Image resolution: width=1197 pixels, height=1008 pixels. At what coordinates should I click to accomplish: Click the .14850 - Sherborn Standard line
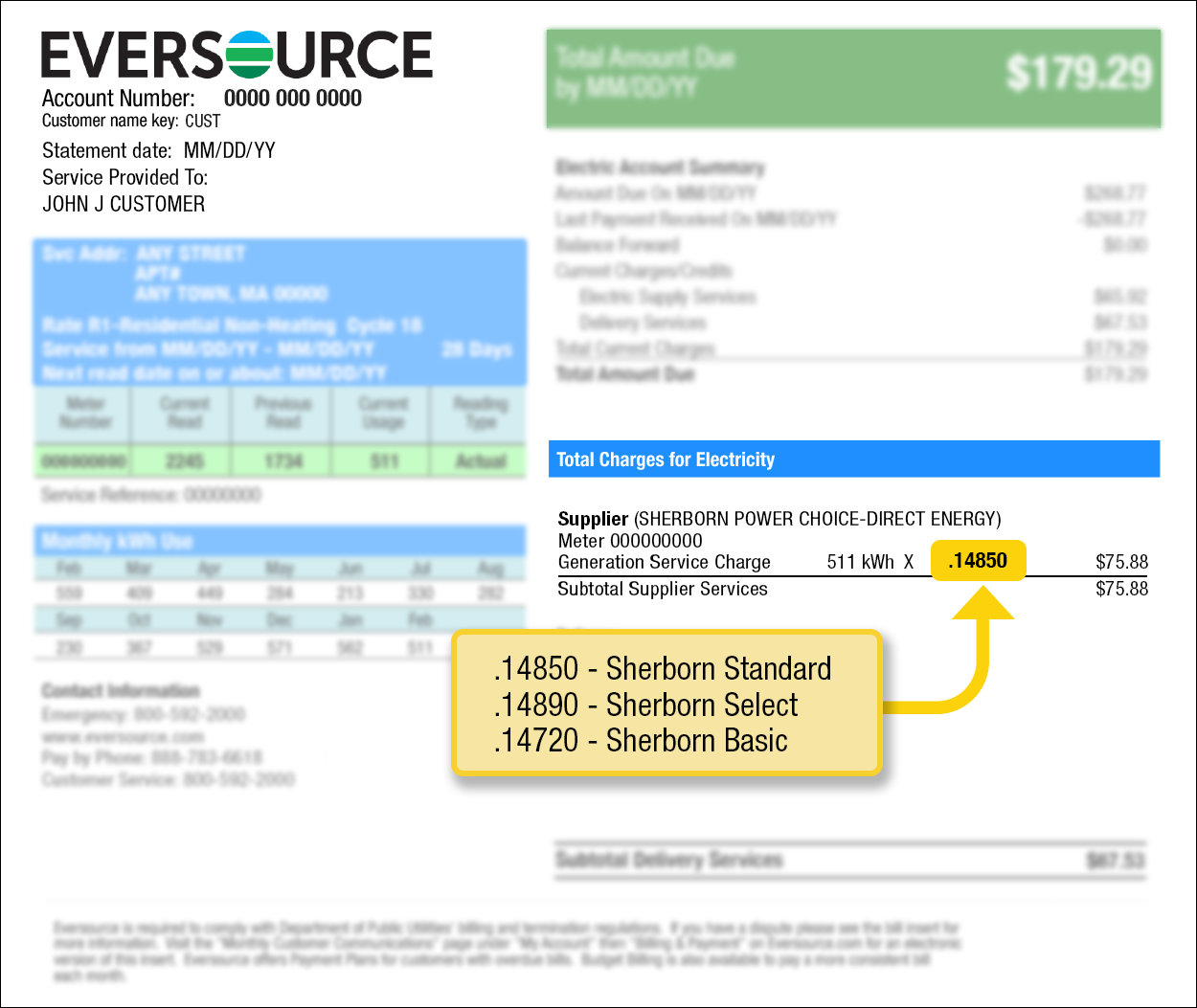(663, 668)
